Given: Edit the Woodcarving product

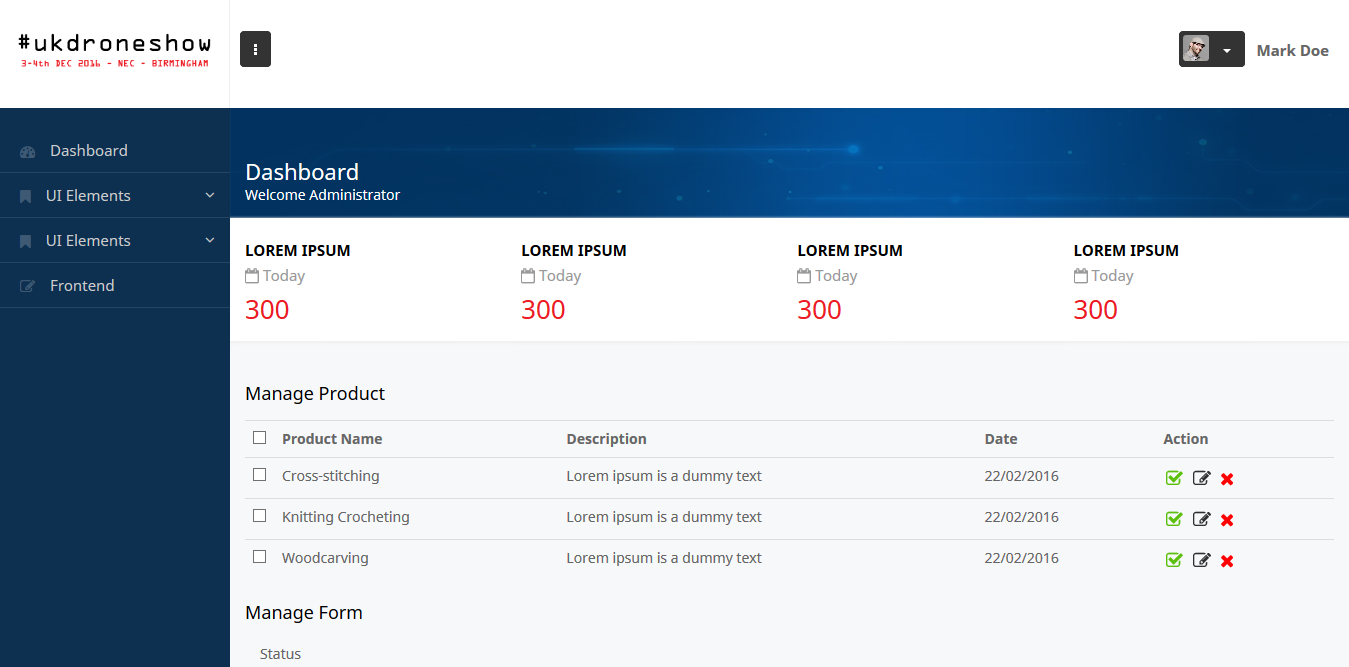Looking at the screenshot, I should click(x=1201, y=560).
